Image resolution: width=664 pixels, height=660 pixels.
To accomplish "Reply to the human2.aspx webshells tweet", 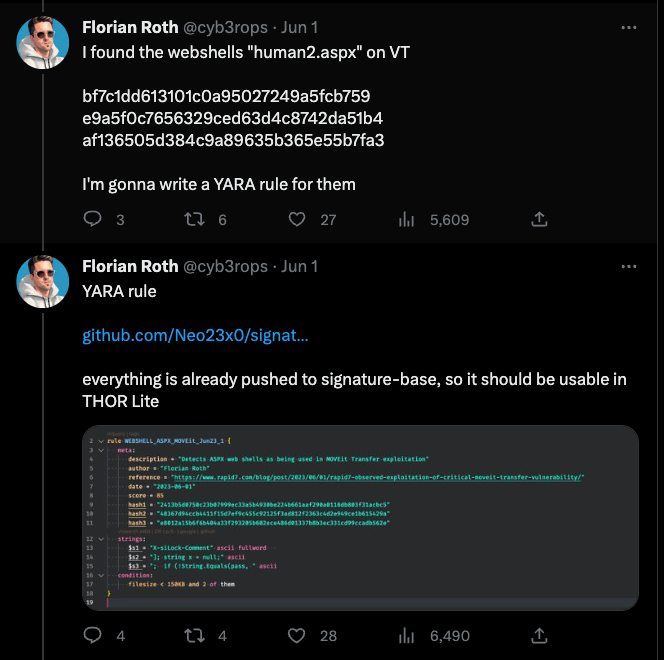I will [x=92, y=219].
